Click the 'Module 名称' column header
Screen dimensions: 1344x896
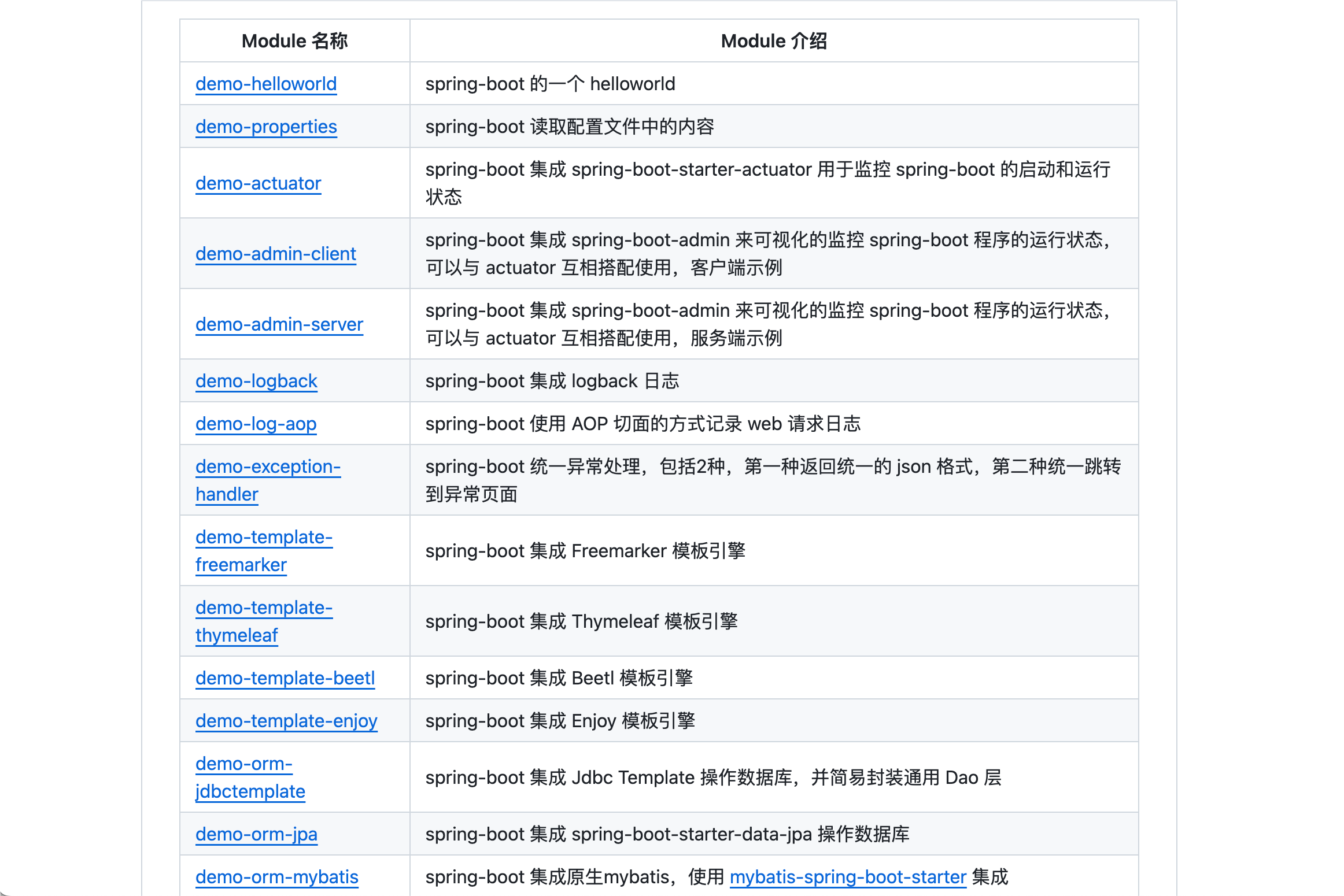click(x=295, y=41)
